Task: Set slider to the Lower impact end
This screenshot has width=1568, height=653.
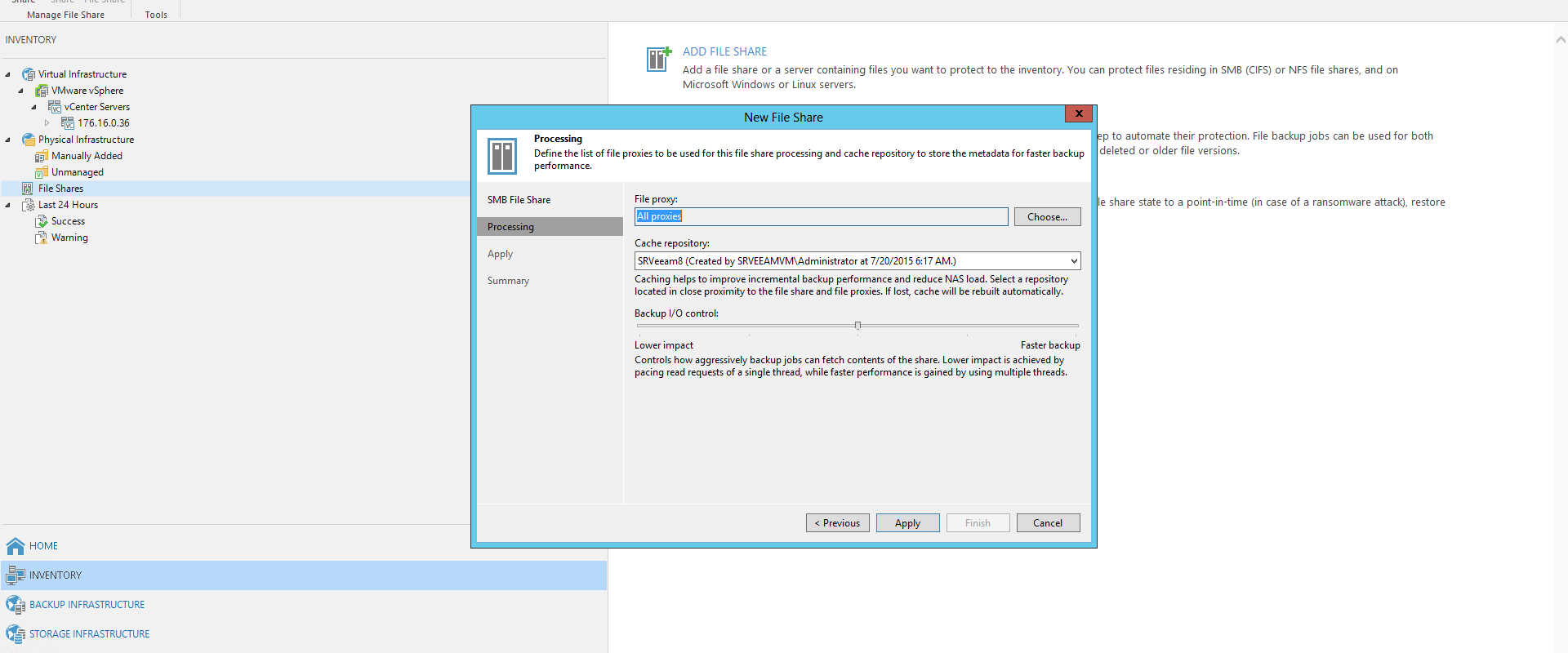Action: pos(639,326)
